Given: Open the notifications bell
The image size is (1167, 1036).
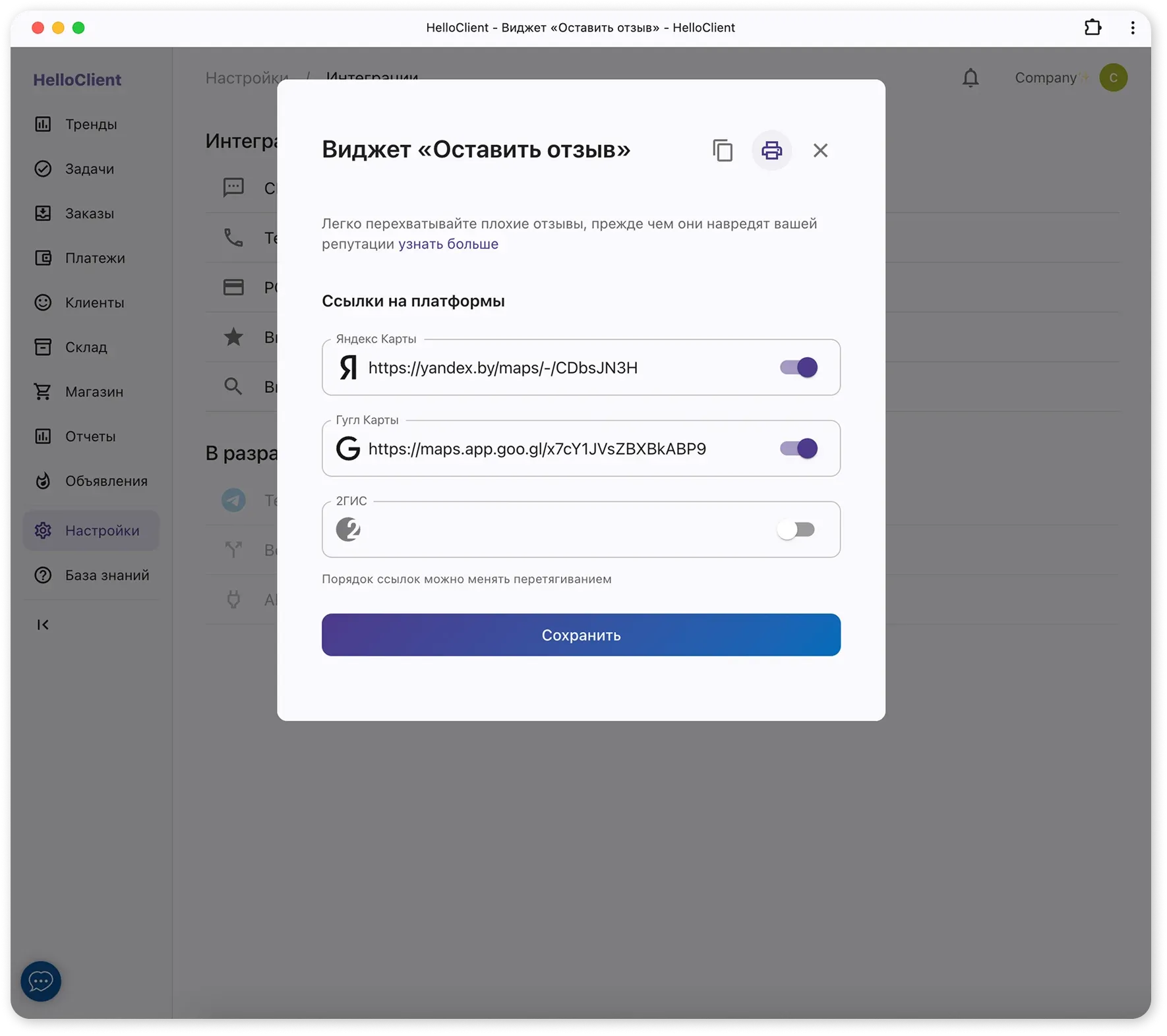Looking at the screenshot, I should (970, 78).
